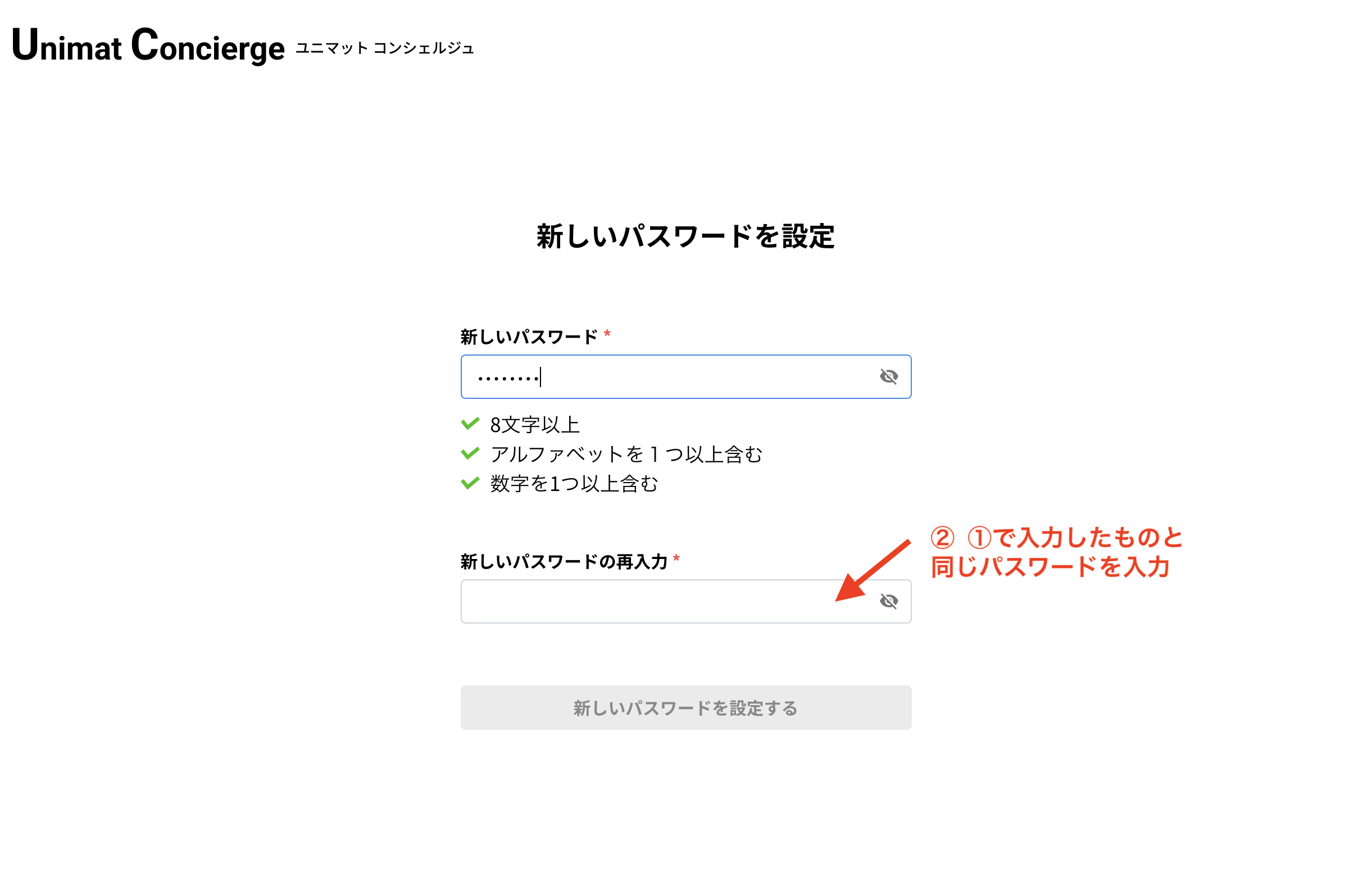Toggle visibility on the 新しいパスワード field
The image size is (1372, 891).
point(889,376)
